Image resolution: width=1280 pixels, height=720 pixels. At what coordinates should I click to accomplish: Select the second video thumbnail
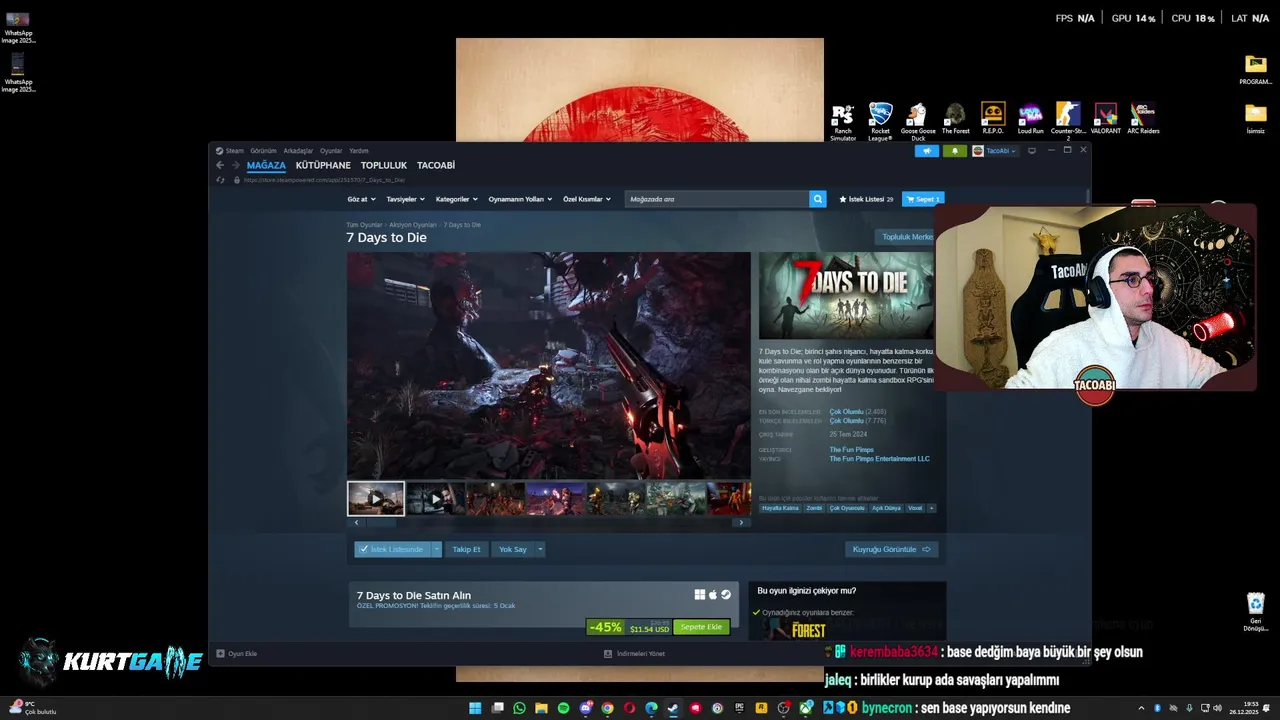coord(435,498)
